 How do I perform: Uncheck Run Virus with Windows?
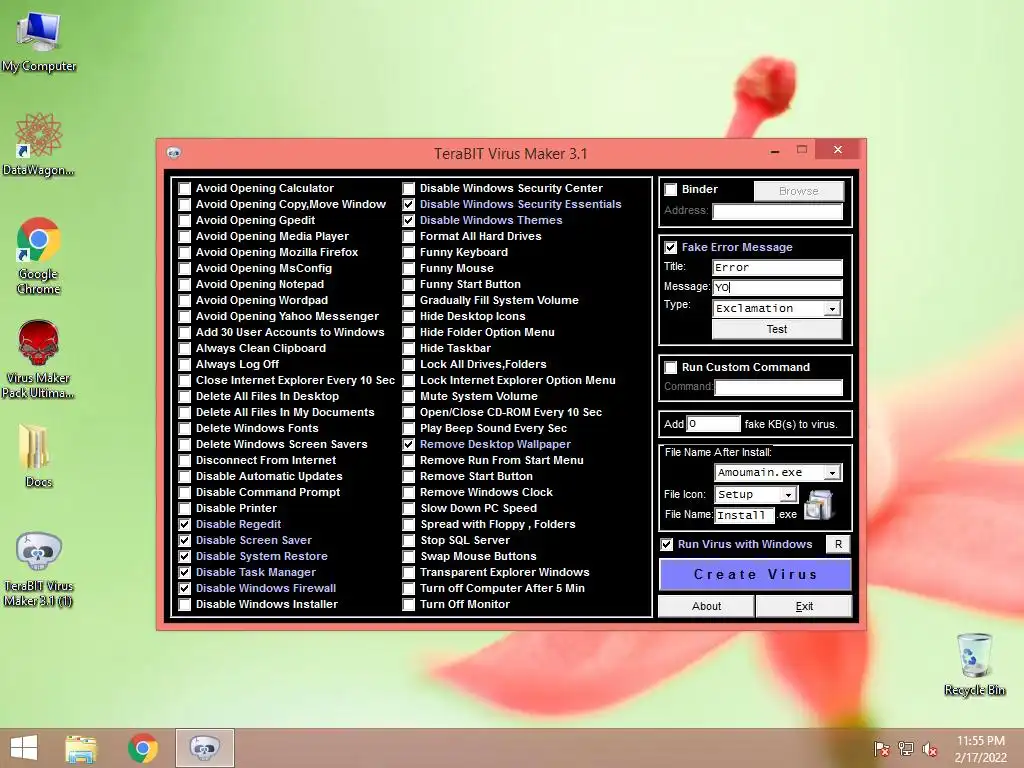(x=667, y=545)
